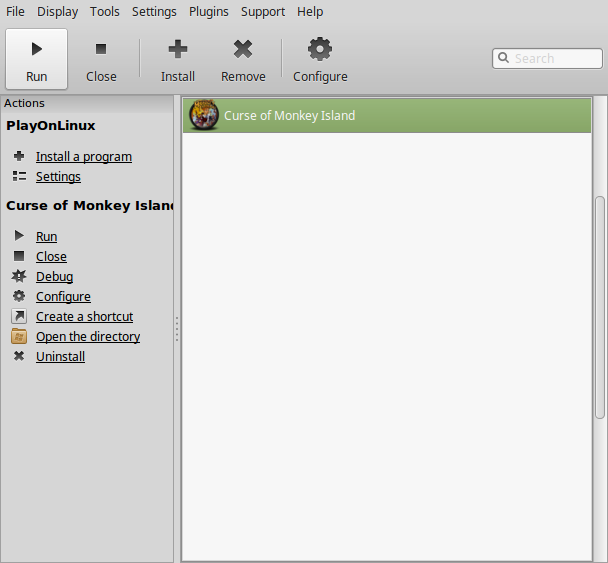Select Curse of Monkey Island list entry

387,116
